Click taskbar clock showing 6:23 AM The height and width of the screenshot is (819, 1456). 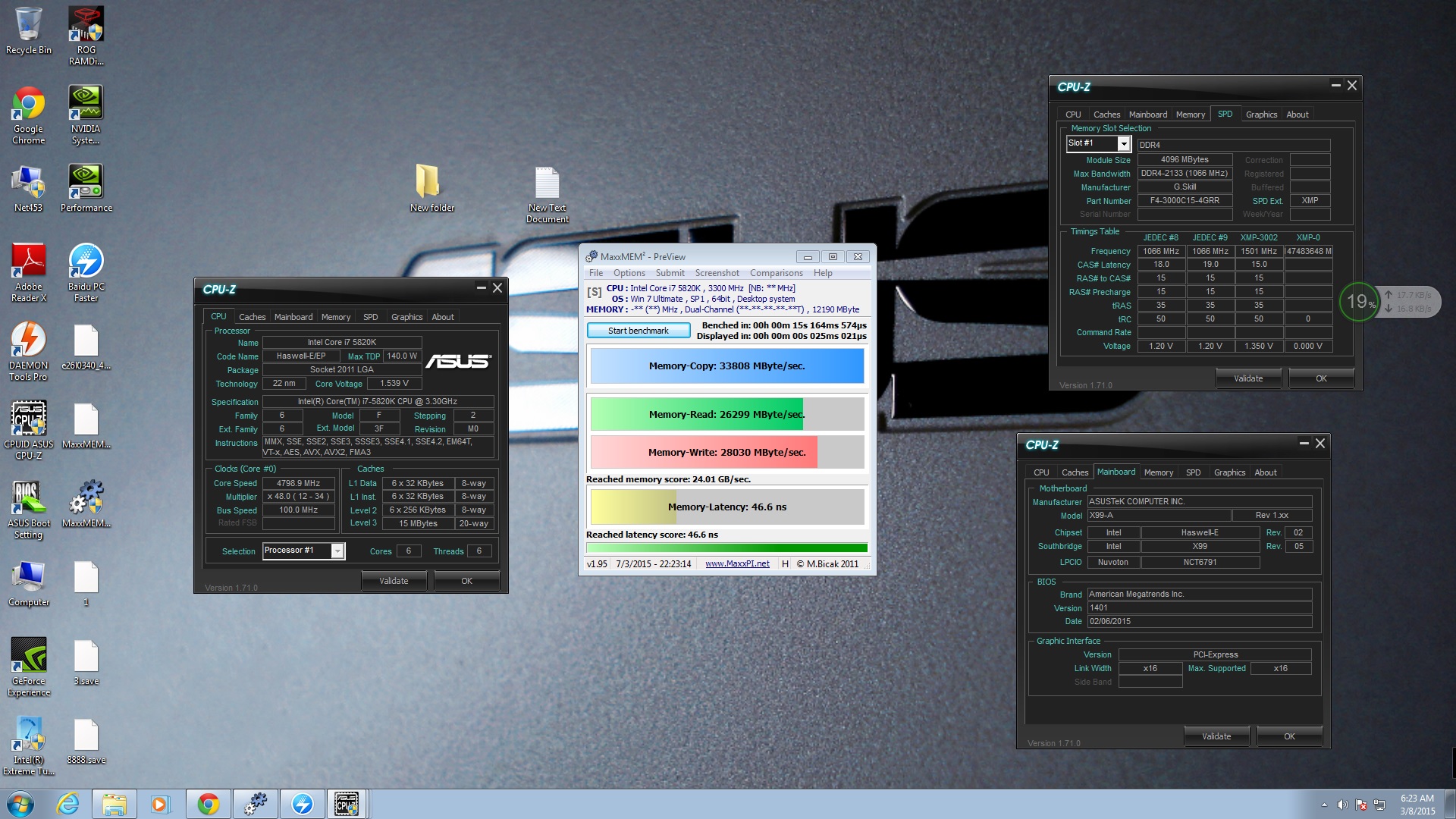click(x=1417, y=805)
